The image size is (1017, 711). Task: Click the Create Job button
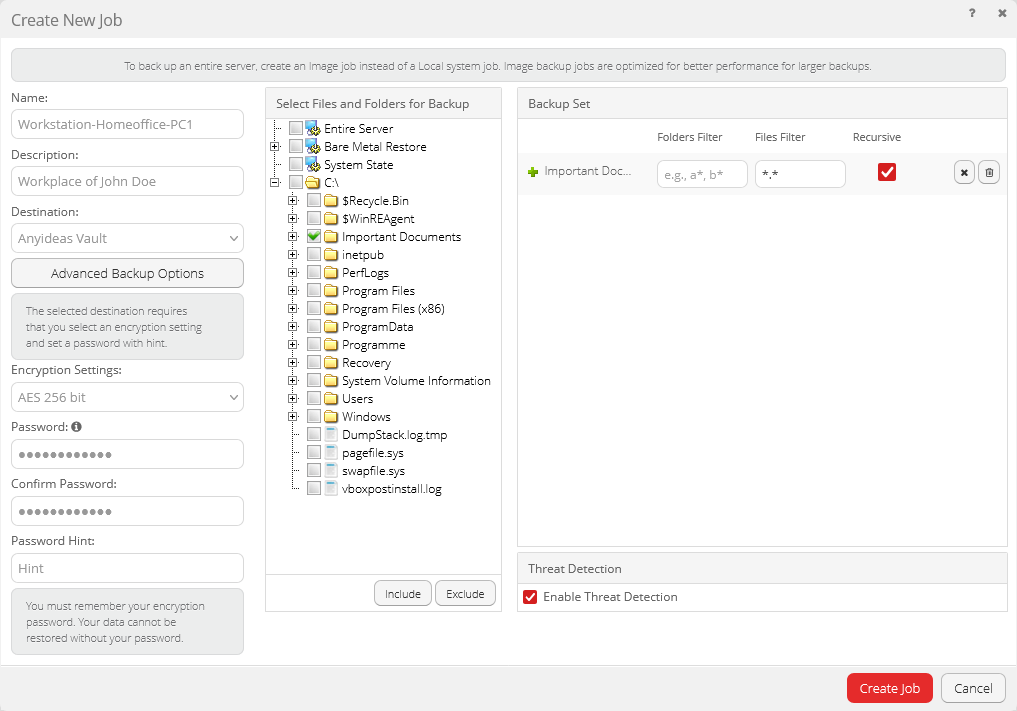[889, 688]
